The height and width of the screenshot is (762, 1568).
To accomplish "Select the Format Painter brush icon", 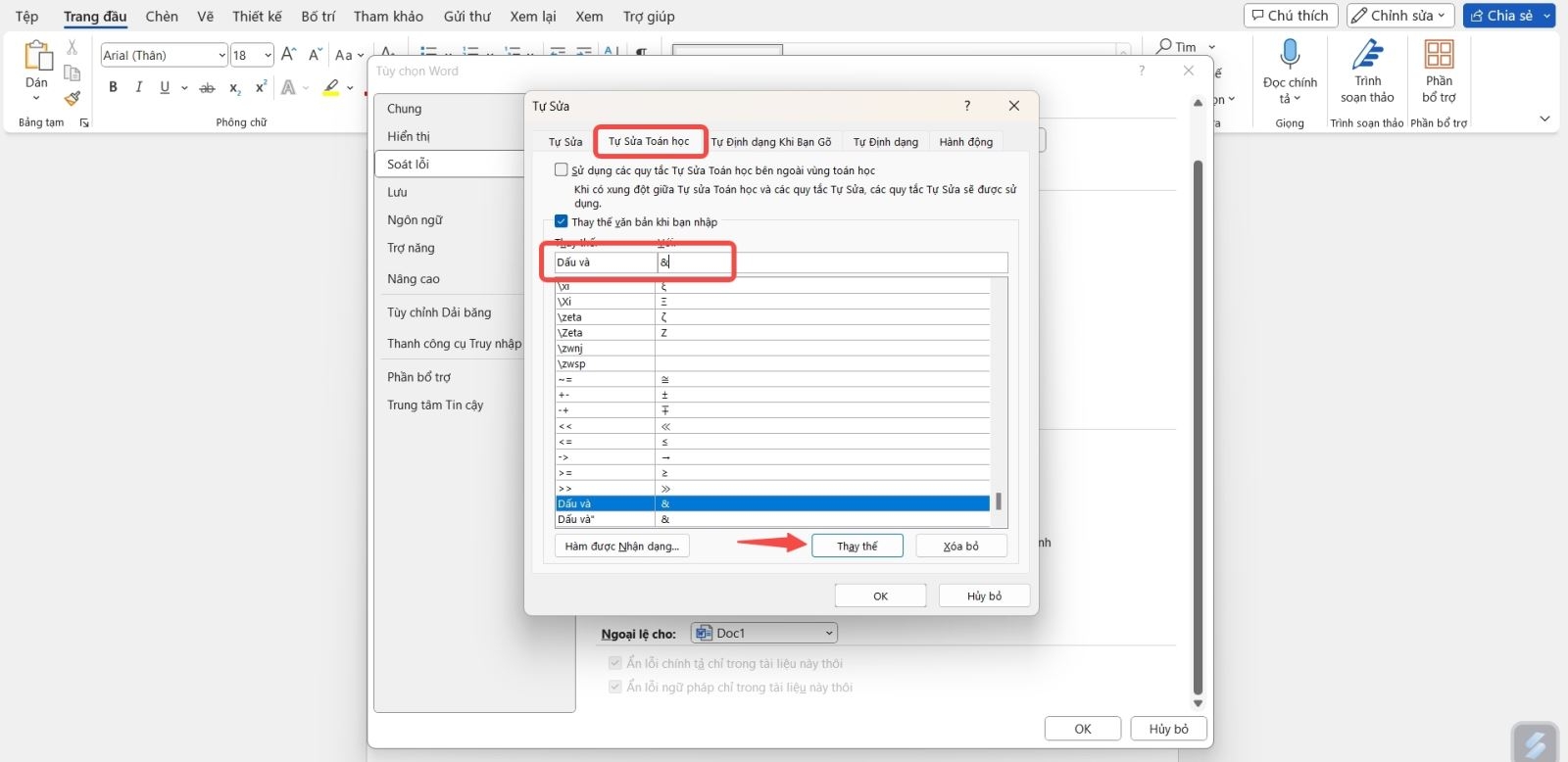I will (x=72, y=98).
